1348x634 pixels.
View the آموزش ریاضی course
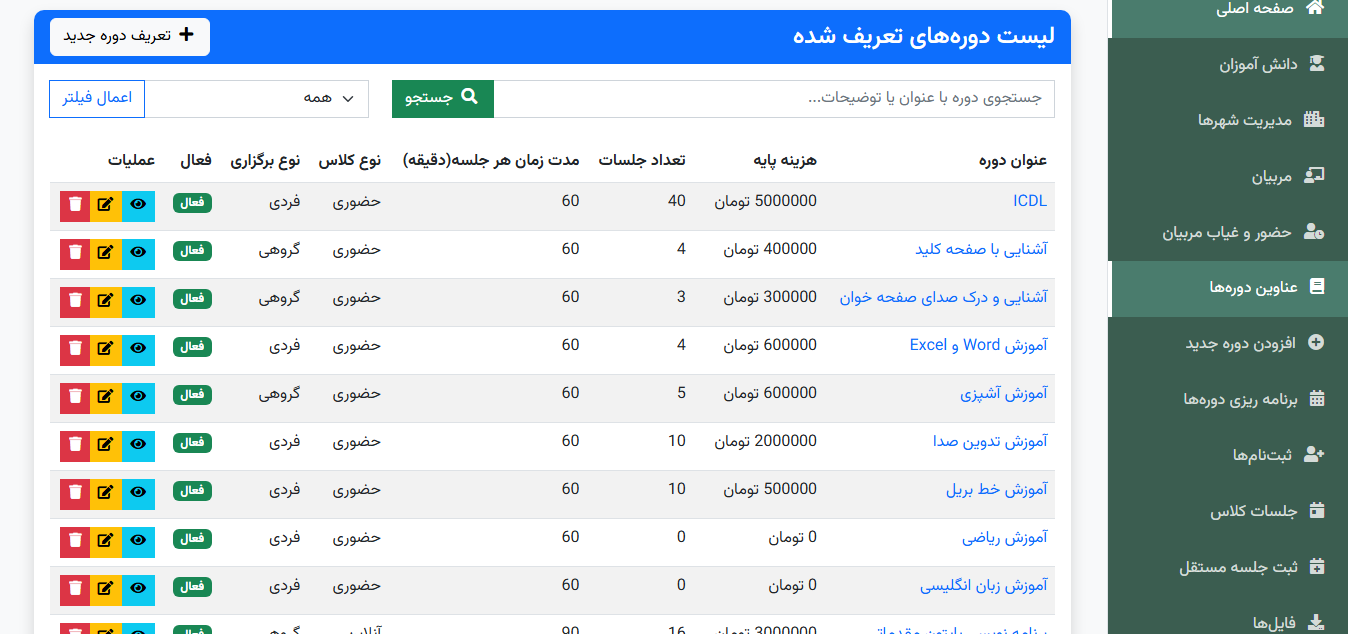click(139, 542)
